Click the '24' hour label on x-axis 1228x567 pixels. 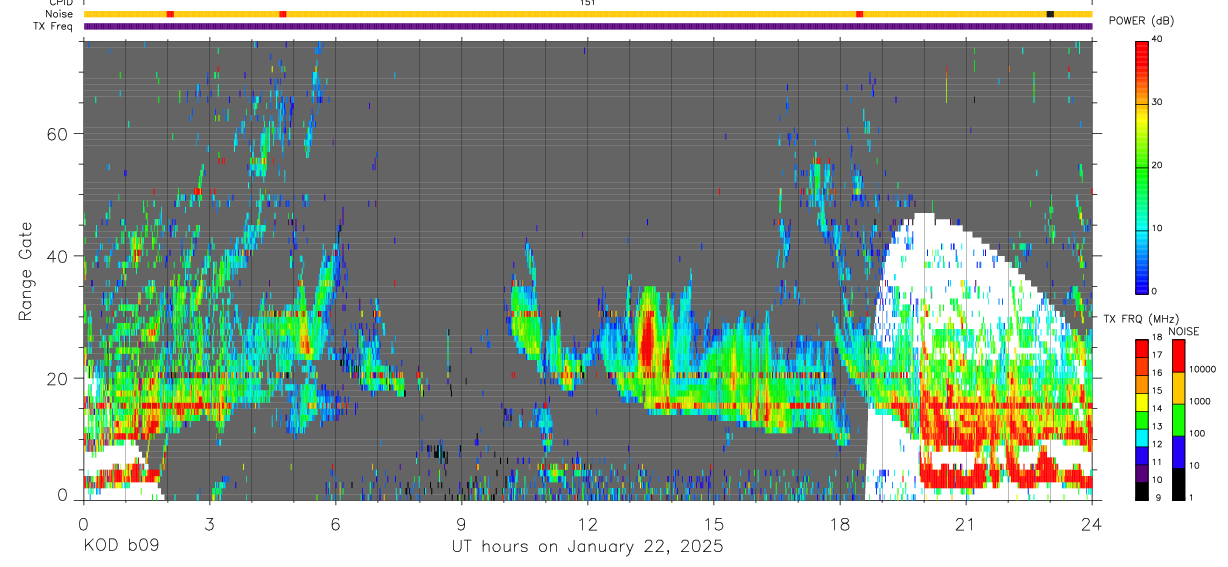tap(1092, 523)
